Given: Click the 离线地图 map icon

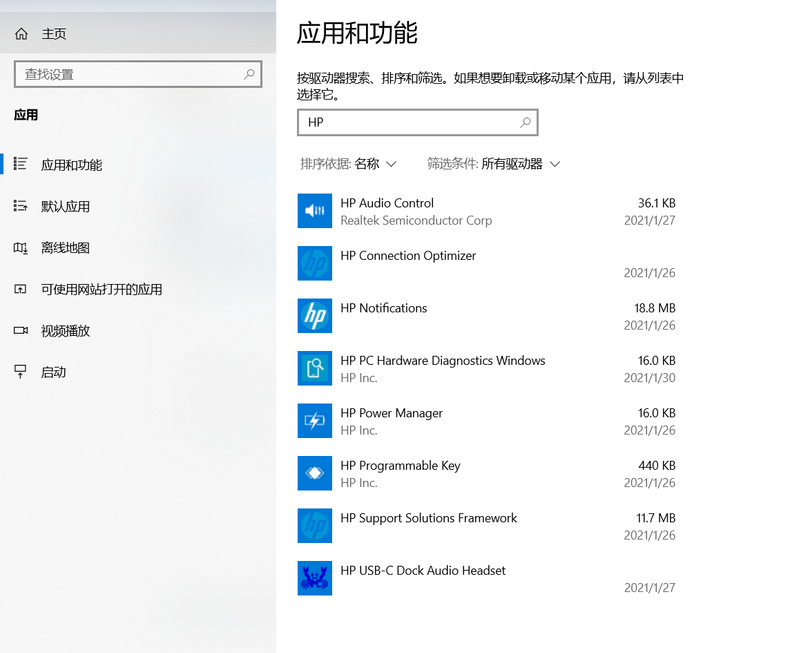Looking at the screenshot, I should pos(20,248).
